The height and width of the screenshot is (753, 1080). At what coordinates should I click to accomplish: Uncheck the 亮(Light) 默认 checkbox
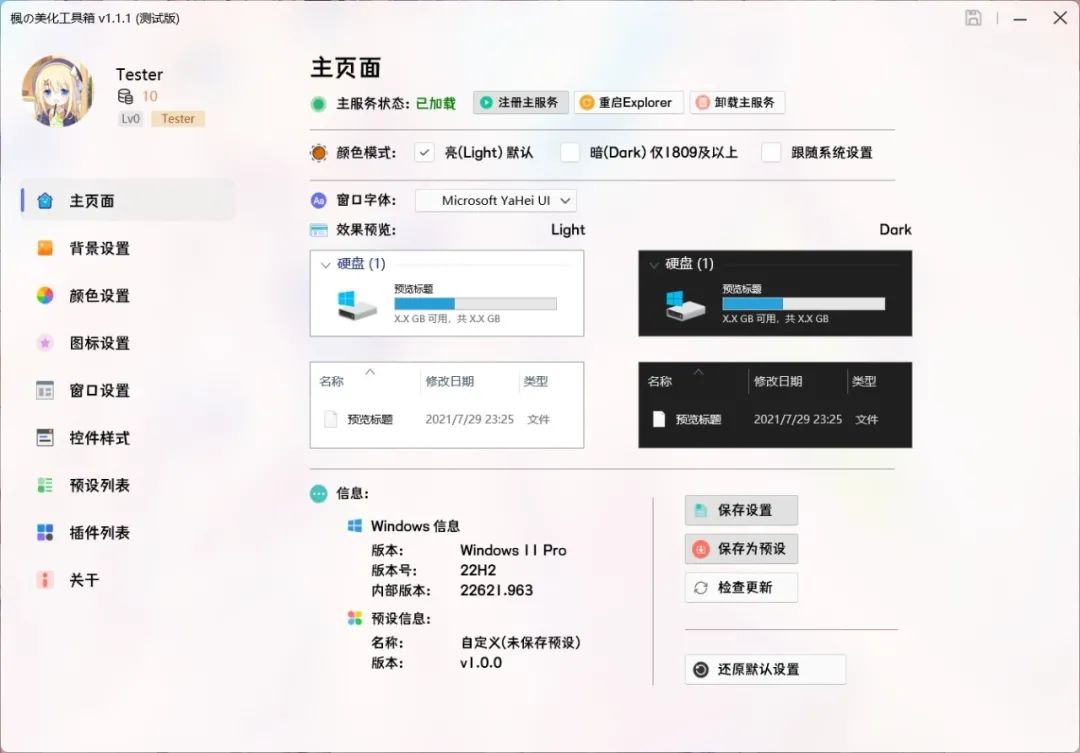click(425, 153)
